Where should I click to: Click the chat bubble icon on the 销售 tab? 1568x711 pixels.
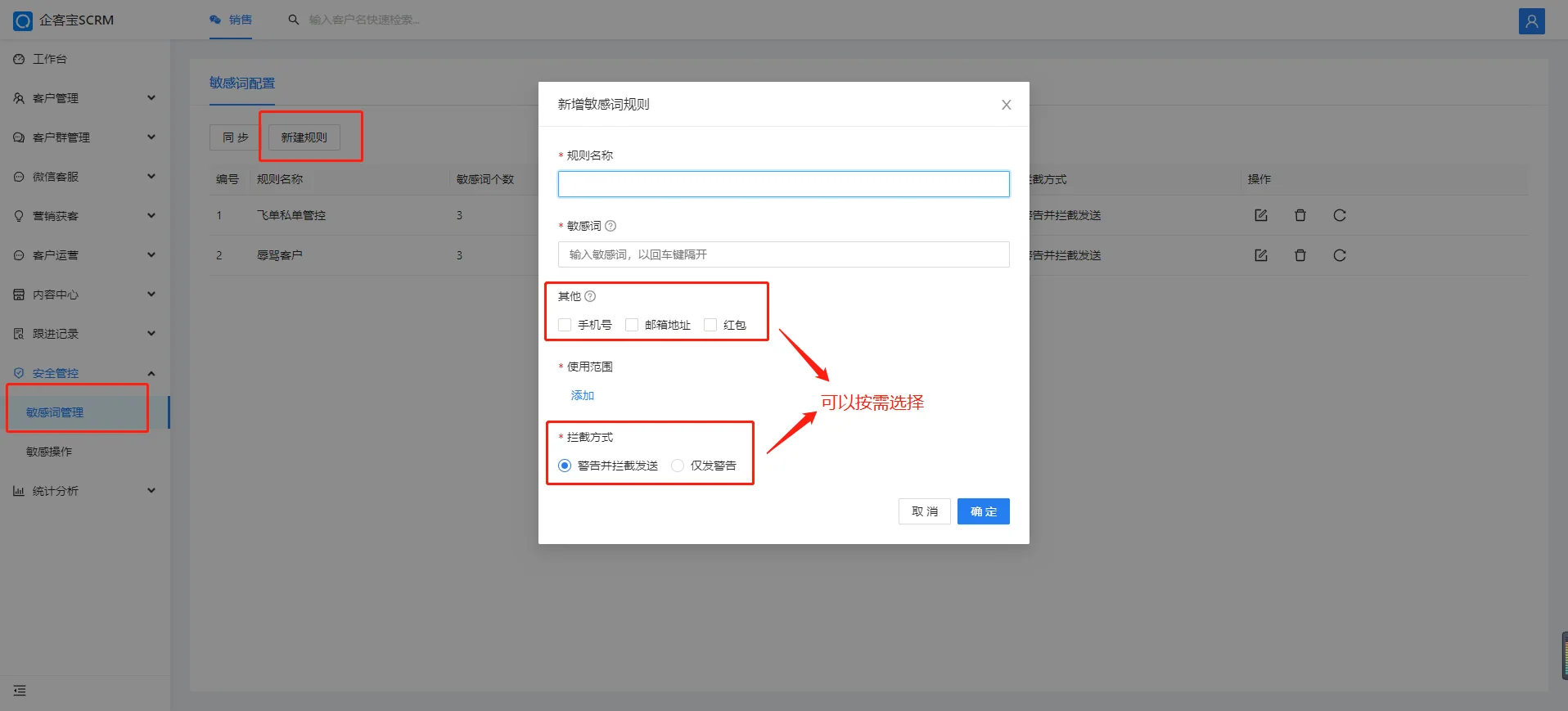(215, 20)
